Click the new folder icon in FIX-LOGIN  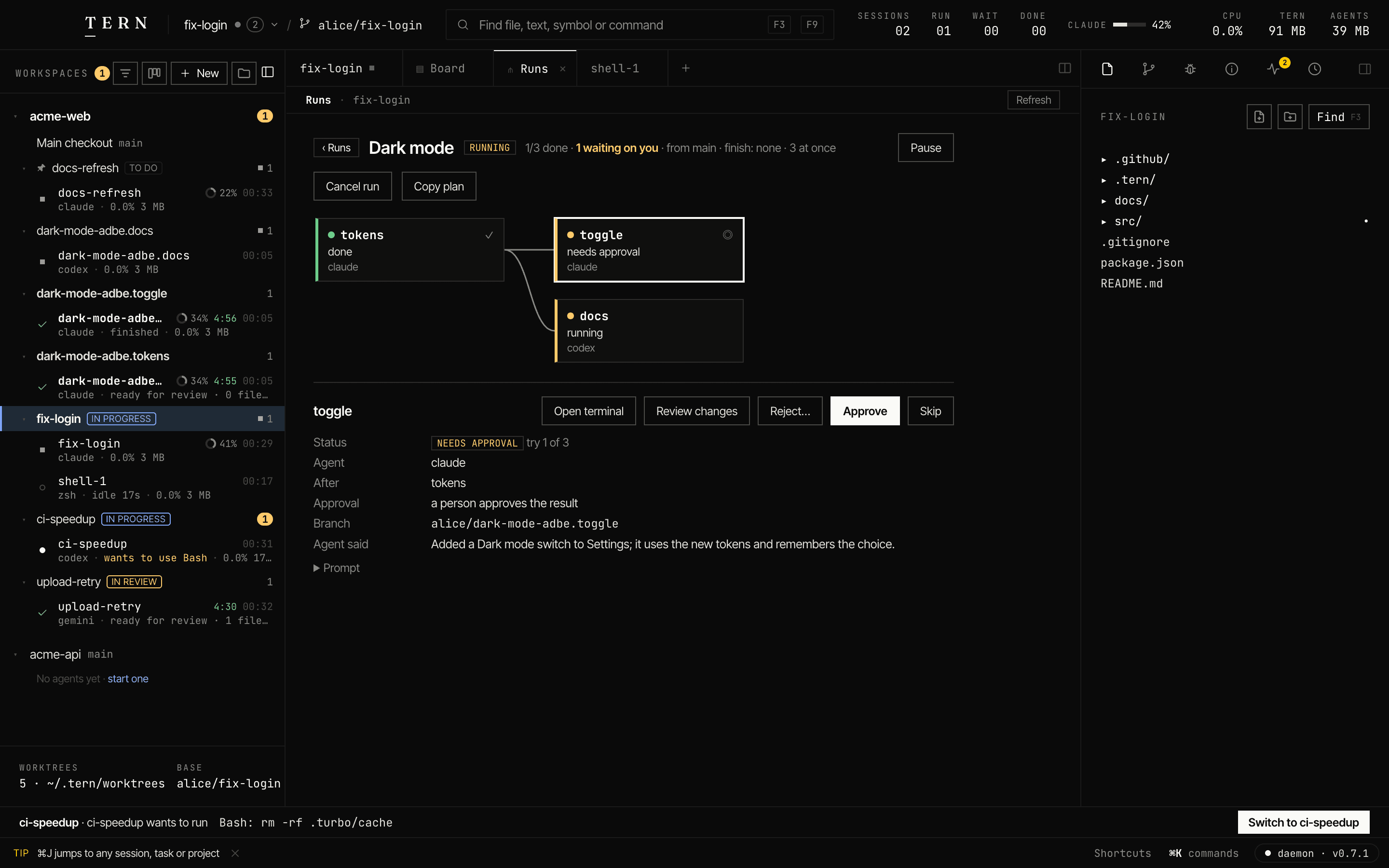click(1290, 117)
